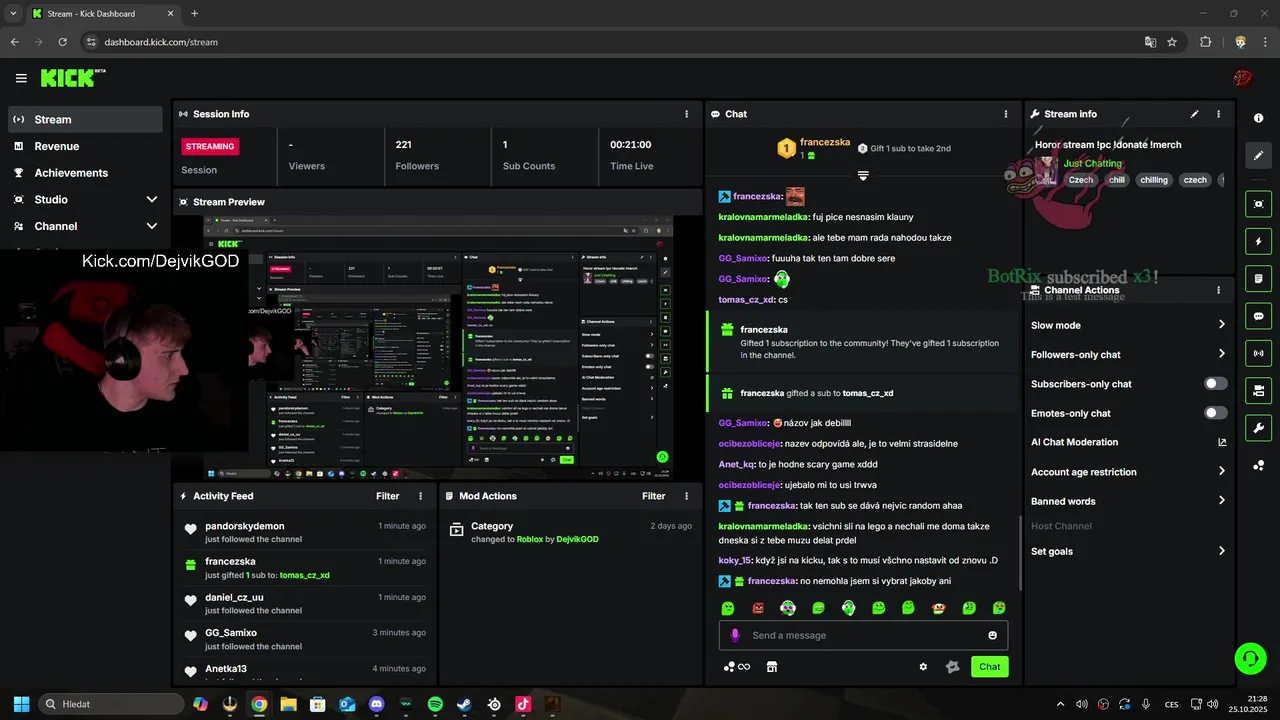The image size is (1280, 720).
Task: Send message with green Chat button
Action: (x=990, y=667)
